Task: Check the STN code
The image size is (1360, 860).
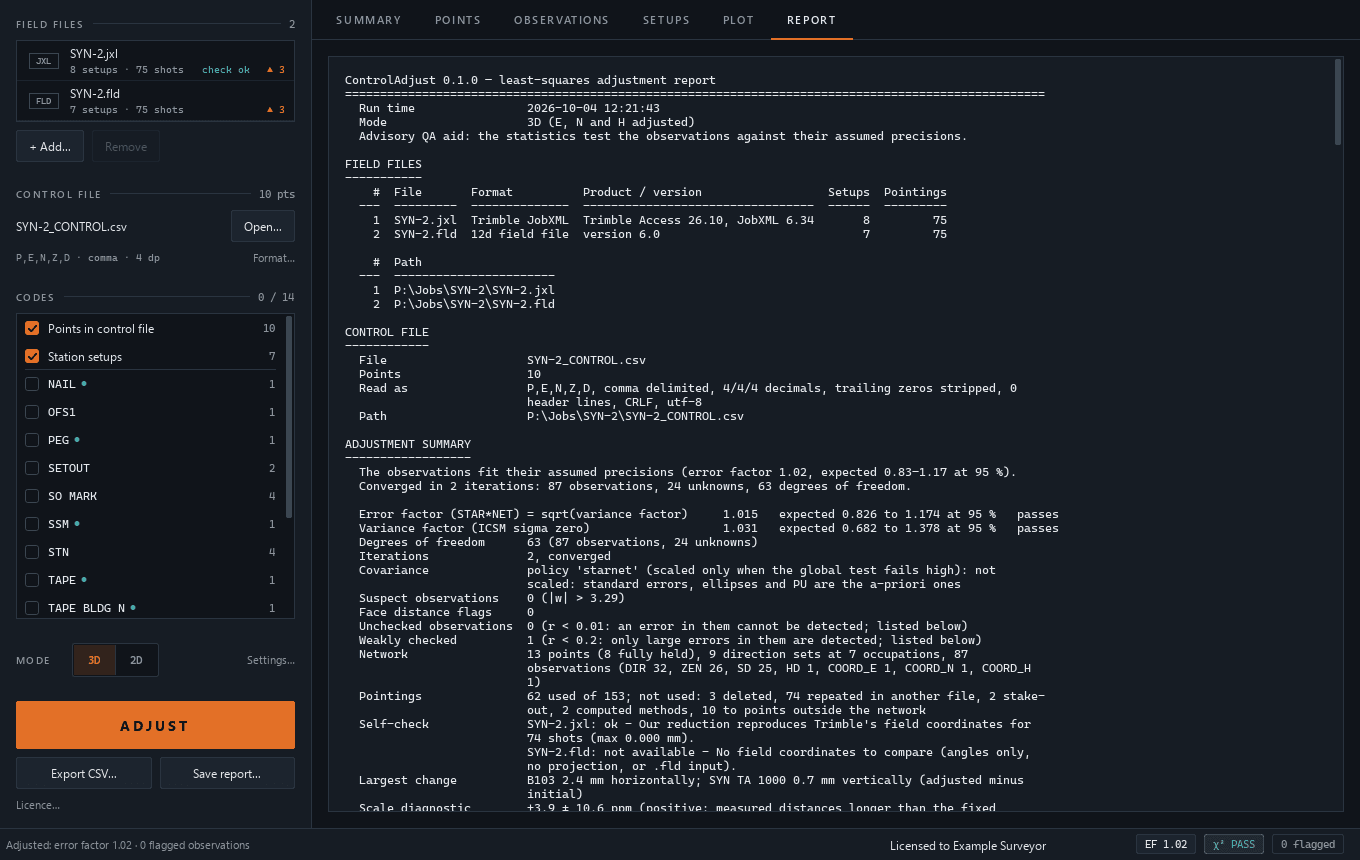Action: point(32,552)
